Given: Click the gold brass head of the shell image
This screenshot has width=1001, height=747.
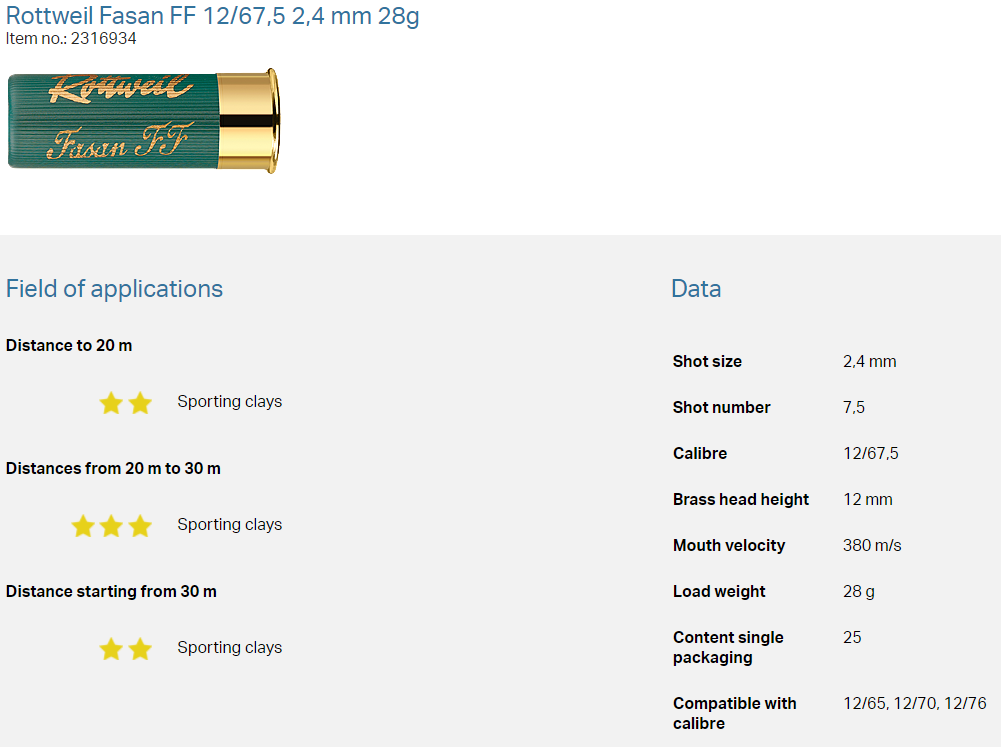Looking at the screenshot, I should point(248,120).
